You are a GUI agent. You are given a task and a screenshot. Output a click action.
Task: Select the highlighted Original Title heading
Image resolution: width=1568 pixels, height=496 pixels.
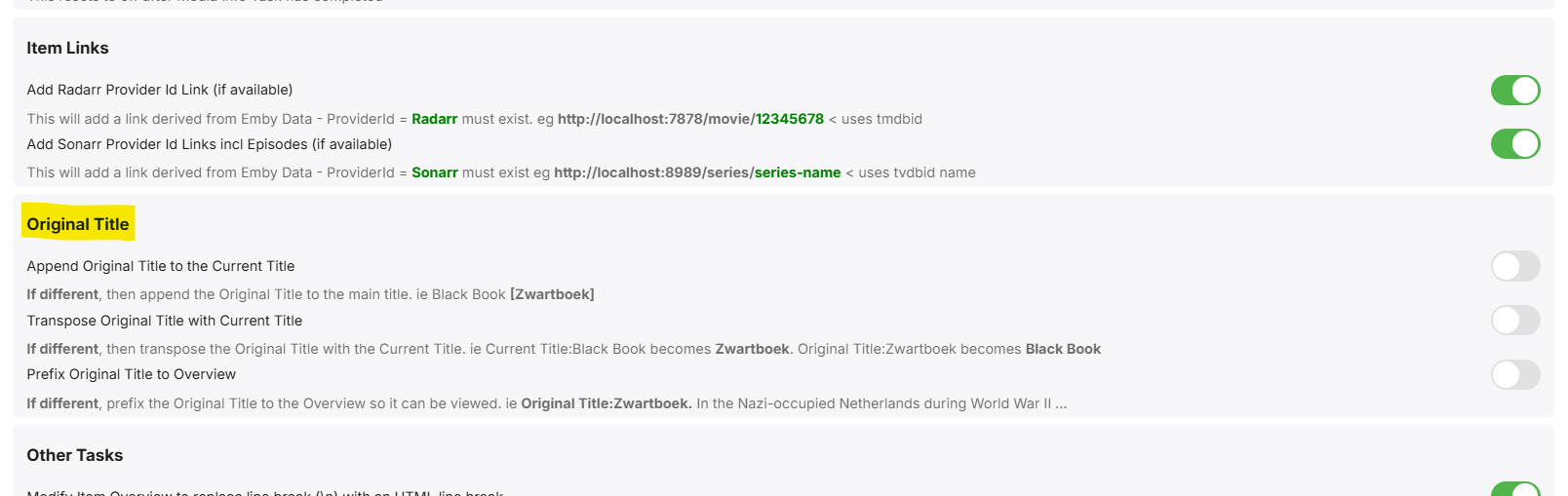[78, 224]
